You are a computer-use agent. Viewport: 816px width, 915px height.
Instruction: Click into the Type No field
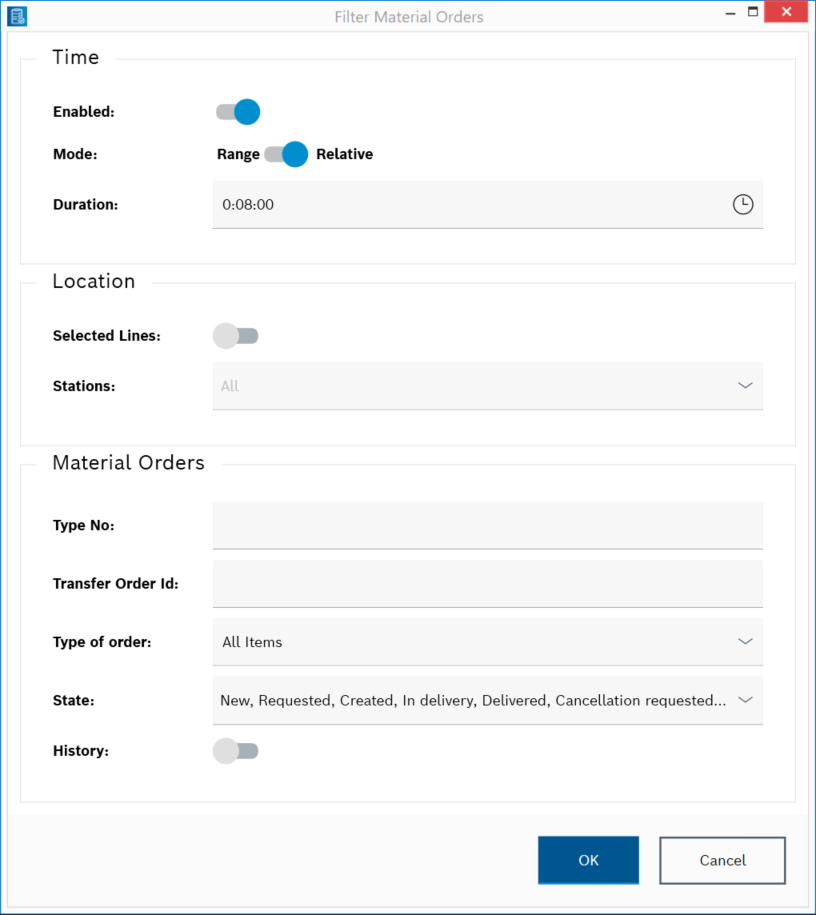coord(487,525)
